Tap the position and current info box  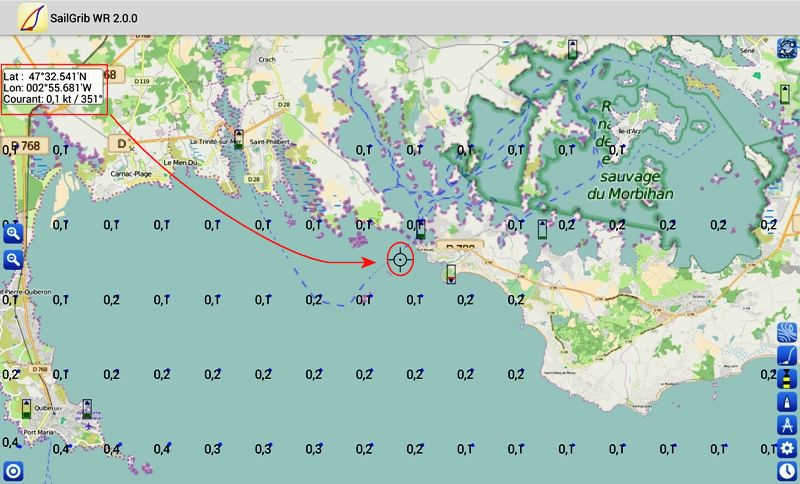coord(53,88)
